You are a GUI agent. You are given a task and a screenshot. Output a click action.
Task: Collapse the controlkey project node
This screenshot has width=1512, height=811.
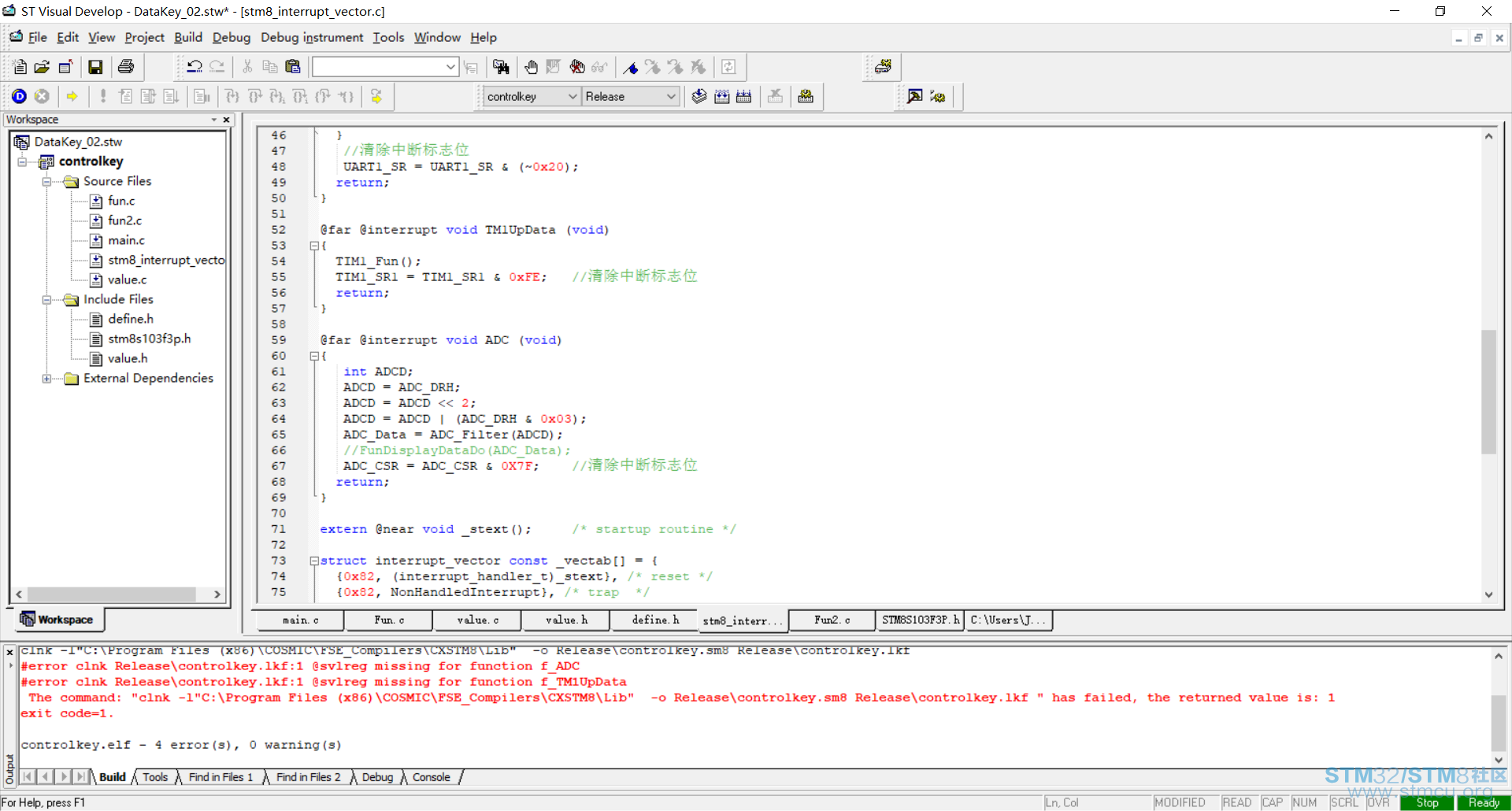[22, 161]
